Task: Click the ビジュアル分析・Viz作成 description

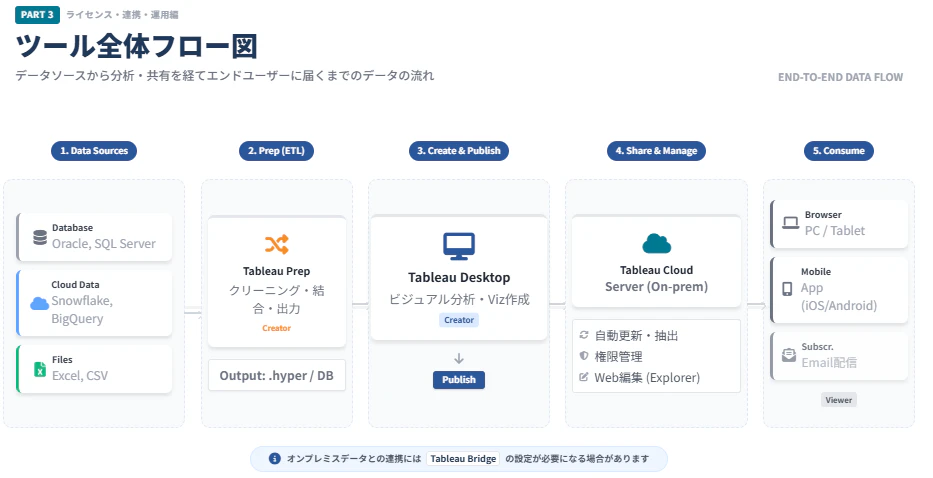Action: coord(459,299)
